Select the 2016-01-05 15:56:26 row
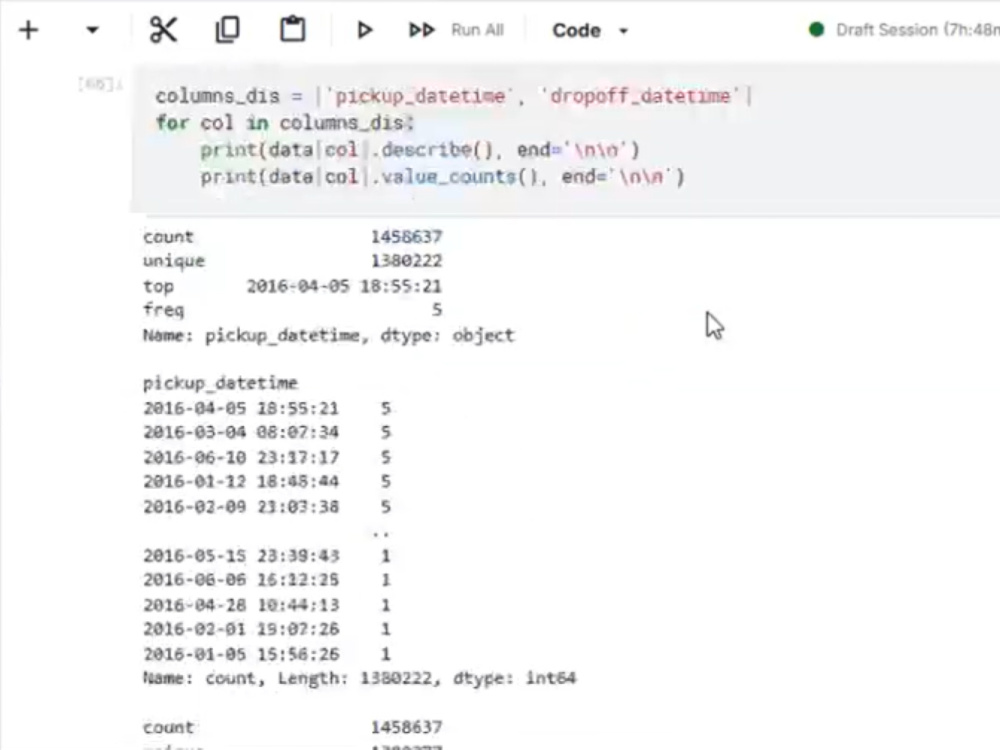The width and height of the screenshot is (1000, 750). point(267,654)
